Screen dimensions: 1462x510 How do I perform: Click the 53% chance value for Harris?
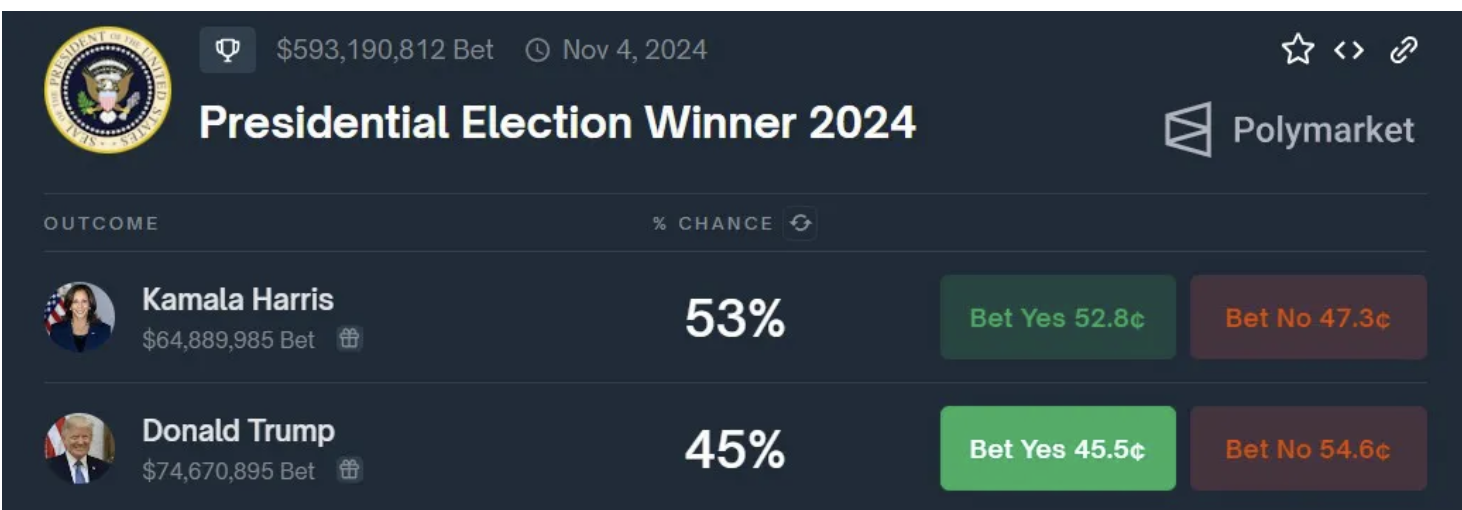(x=735, y=319)
